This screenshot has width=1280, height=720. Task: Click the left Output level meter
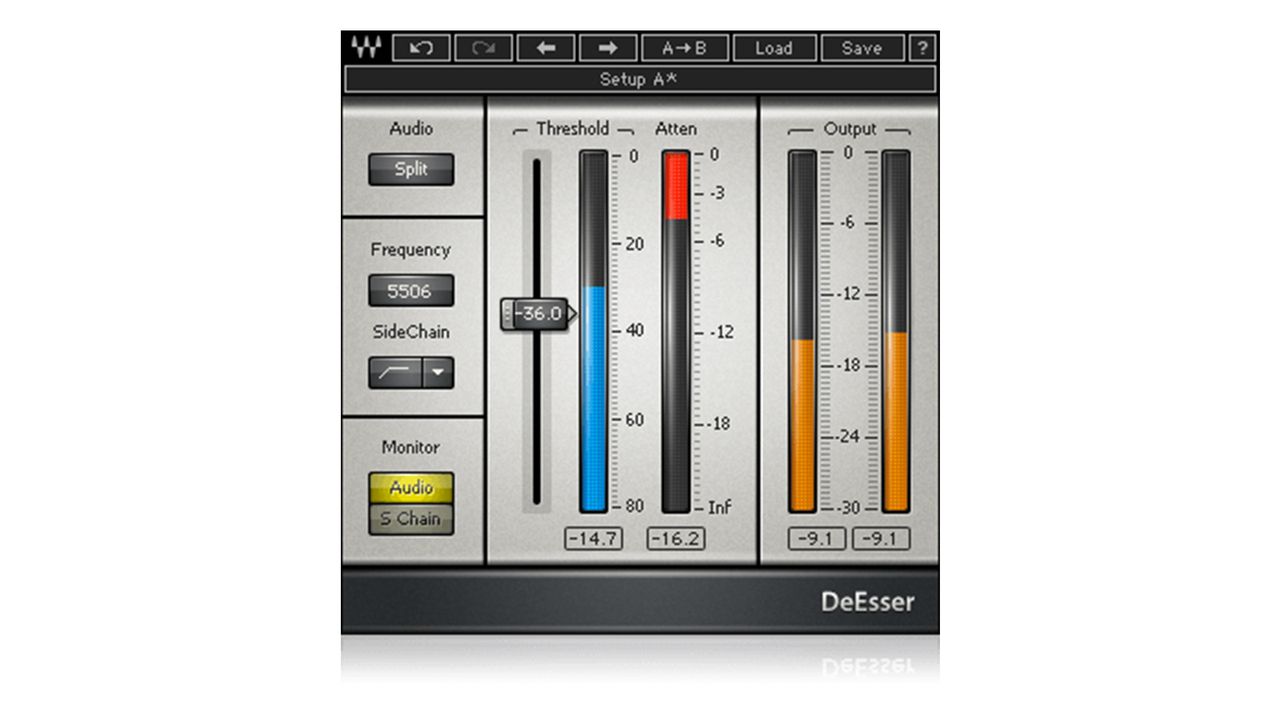coord(802,331)
